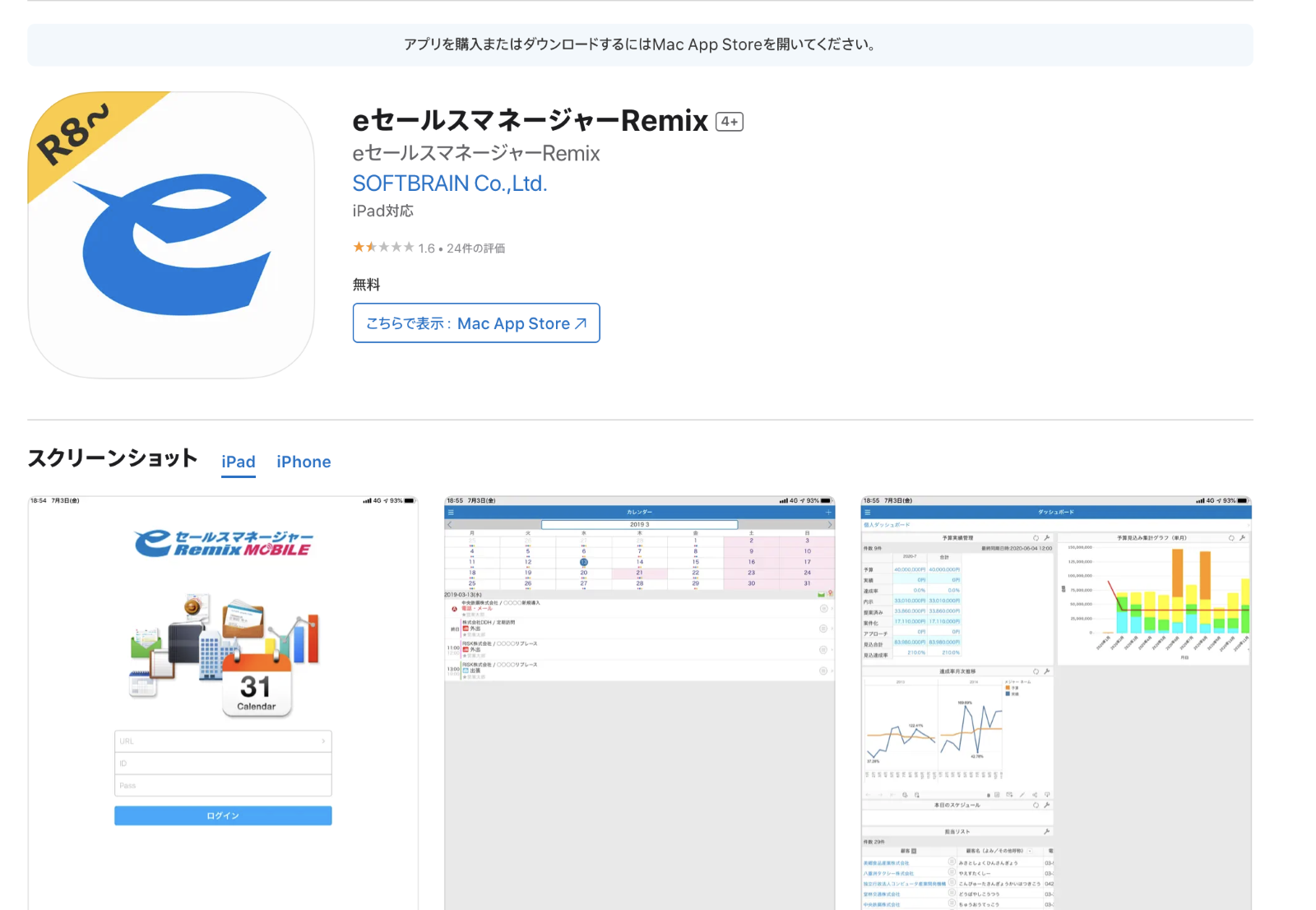This screenshot has width=1316, height=910.
Task: Switch to the iPhone screenshots tab
Action: click(304, 462)
